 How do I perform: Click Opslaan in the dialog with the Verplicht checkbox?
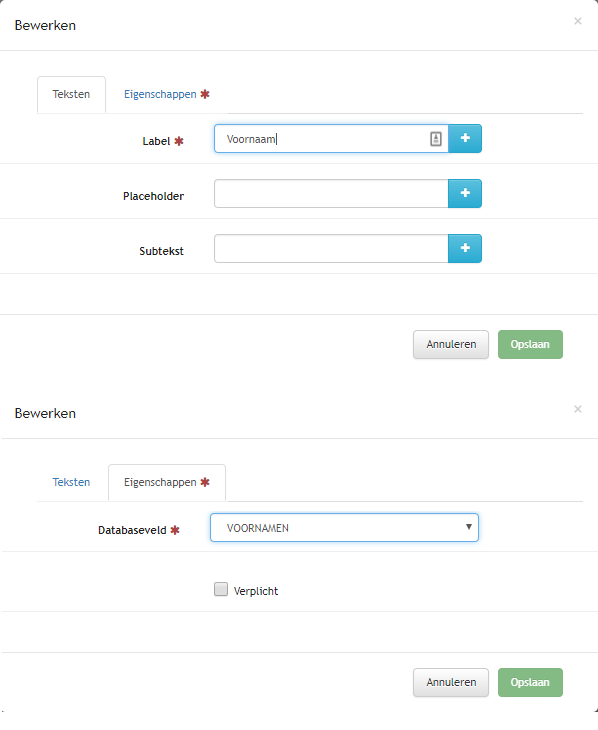(x=530, y=683)
